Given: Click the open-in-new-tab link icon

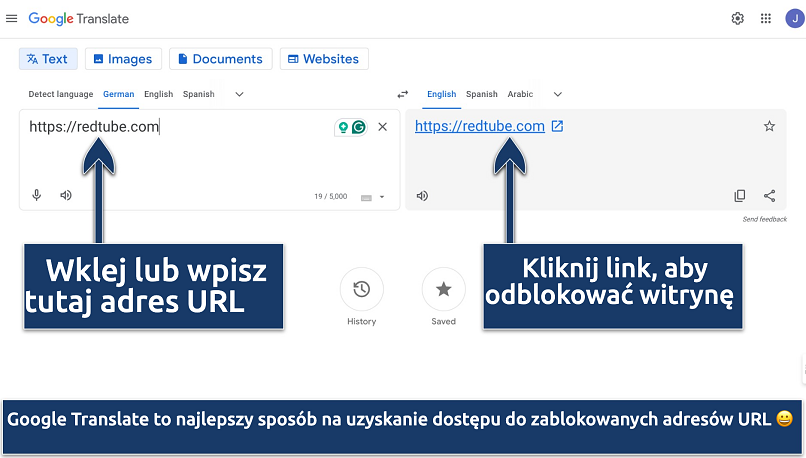Looking at the screenshot, I should pyautogui.click(x=557, y=126).
